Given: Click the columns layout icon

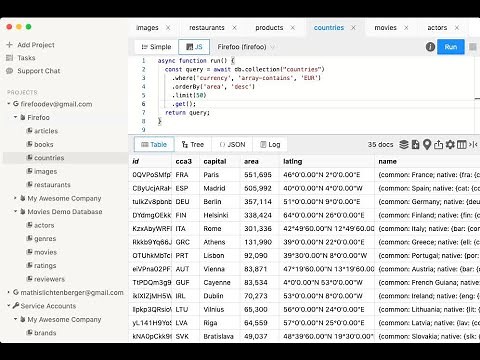Looking at the screenshot, I should pyautogui.click(x=462, y=145).
